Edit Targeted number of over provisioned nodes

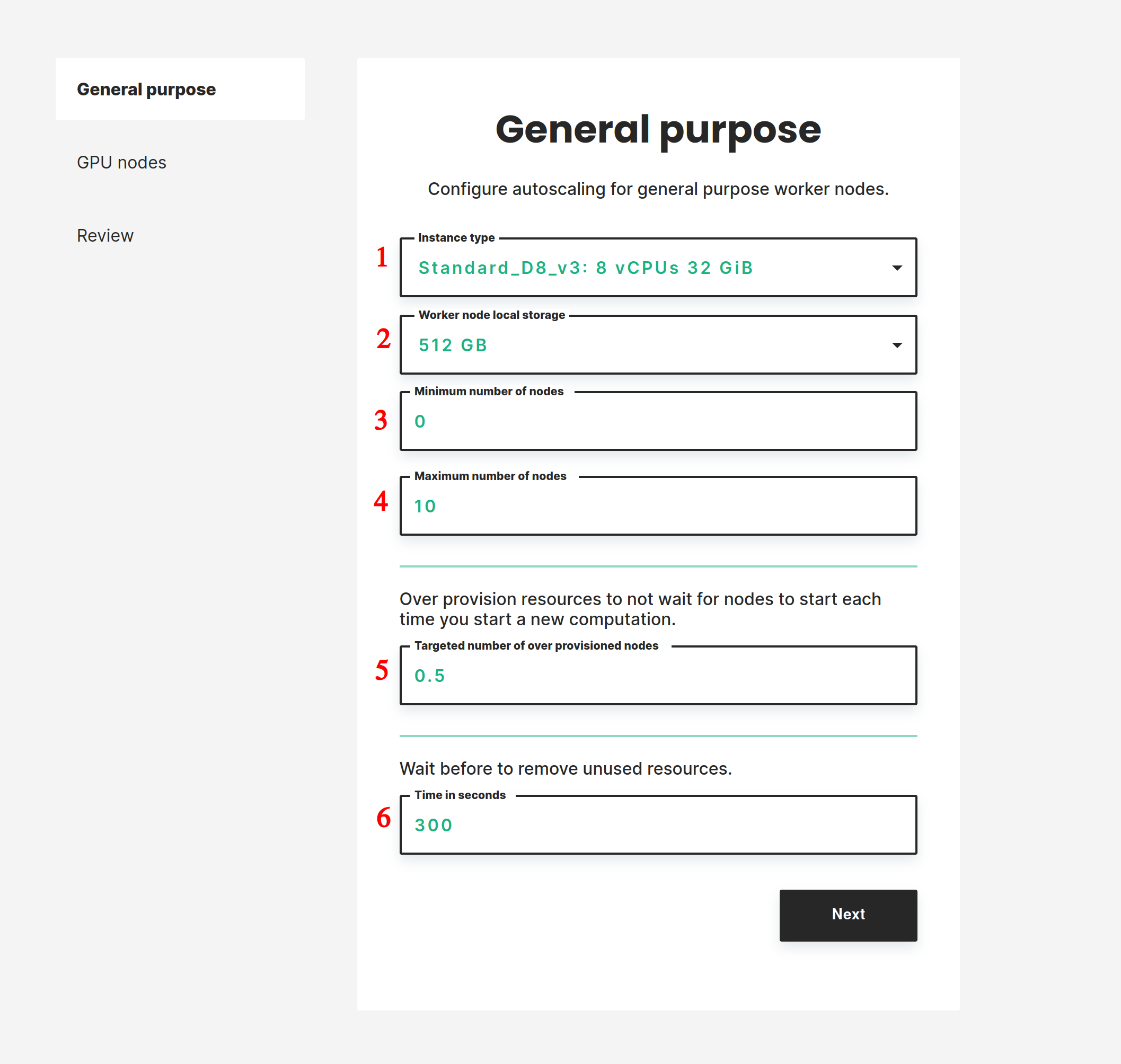(x=658, y=676)
